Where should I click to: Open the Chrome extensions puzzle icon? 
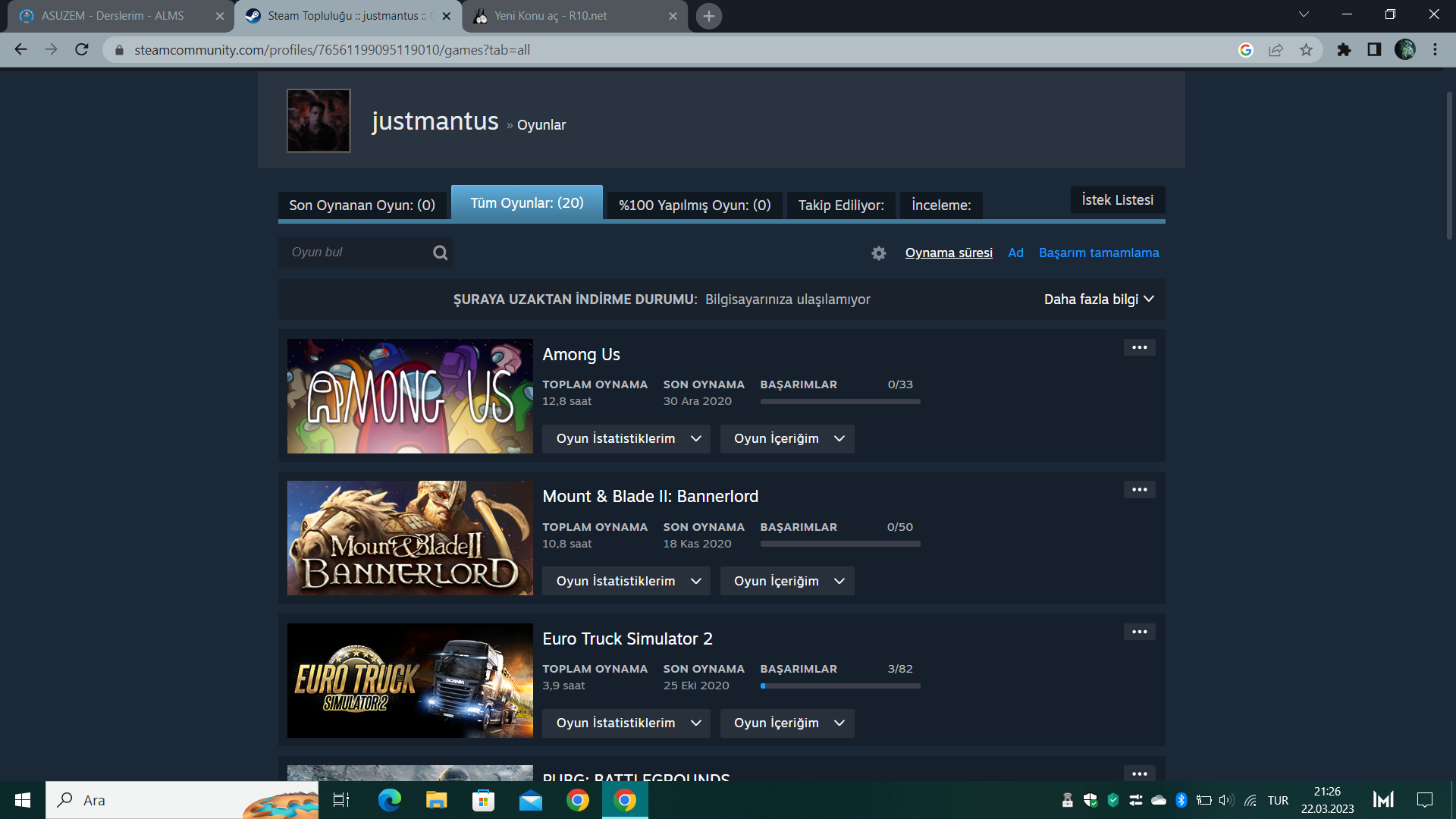[1344, 50]
